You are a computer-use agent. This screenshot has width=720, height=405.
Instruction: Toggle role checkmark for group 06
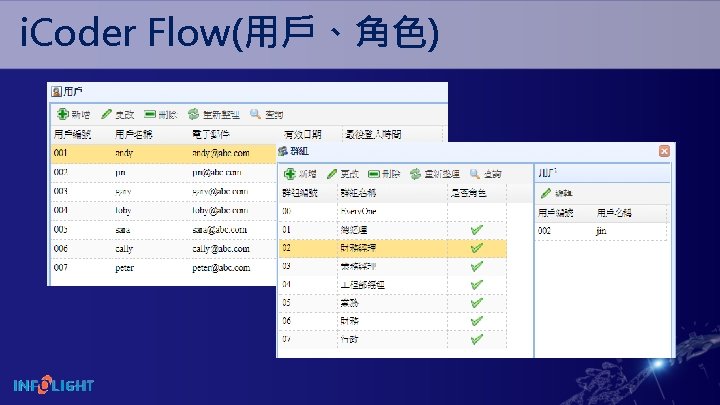(477, 321)
